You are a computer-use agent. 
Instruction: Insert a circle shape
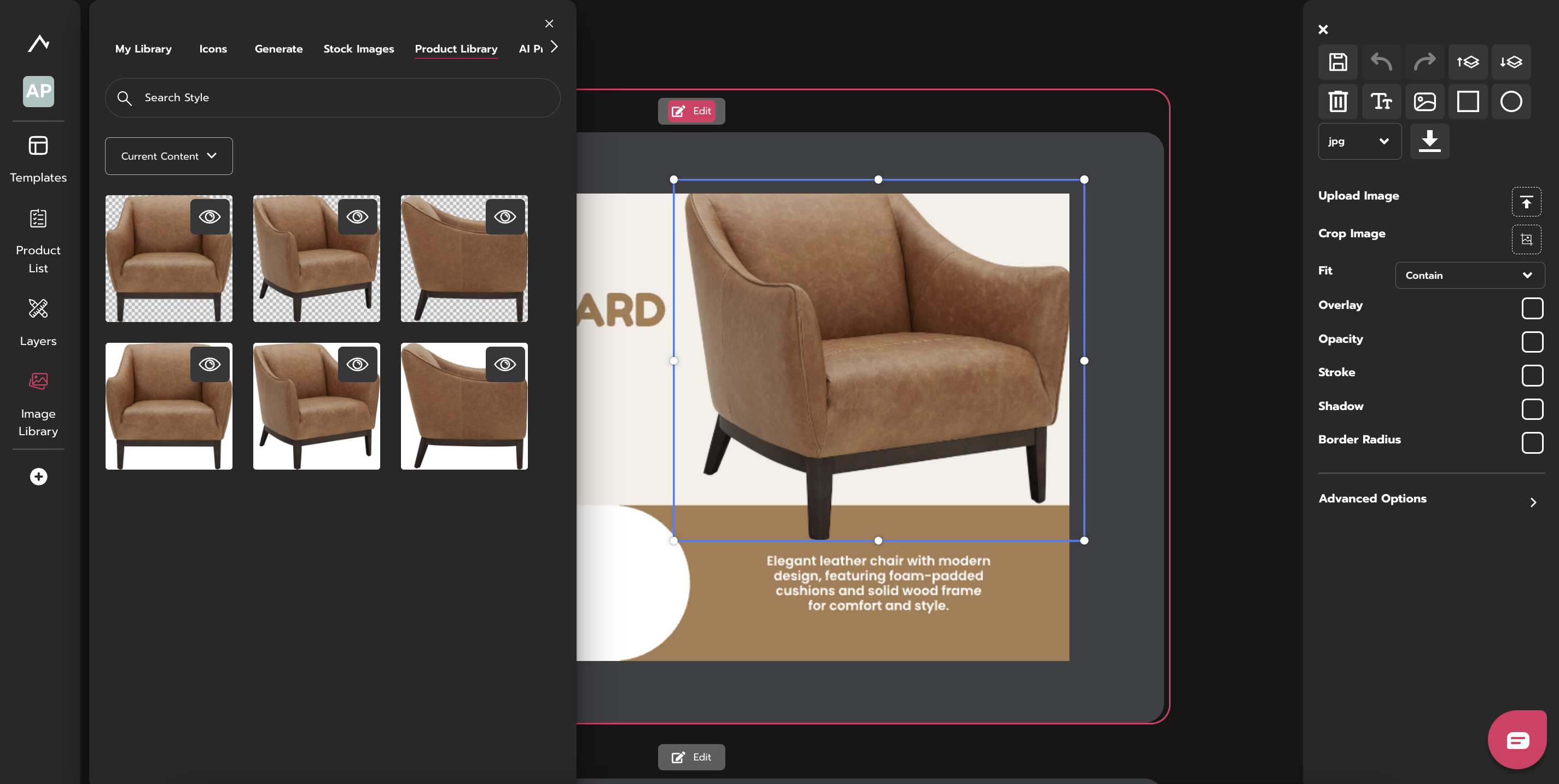click(1510, 101)
